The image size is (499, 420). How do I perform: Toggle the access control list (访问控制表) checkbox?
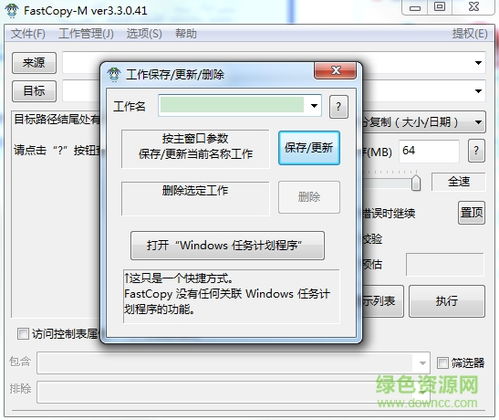pos(23,334)
